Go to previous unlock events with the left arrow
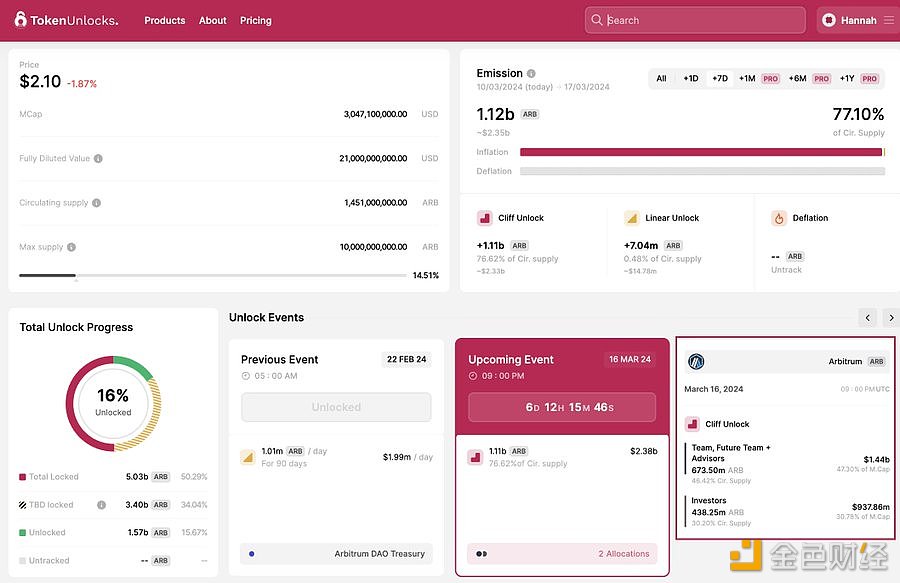 (868, 317)
